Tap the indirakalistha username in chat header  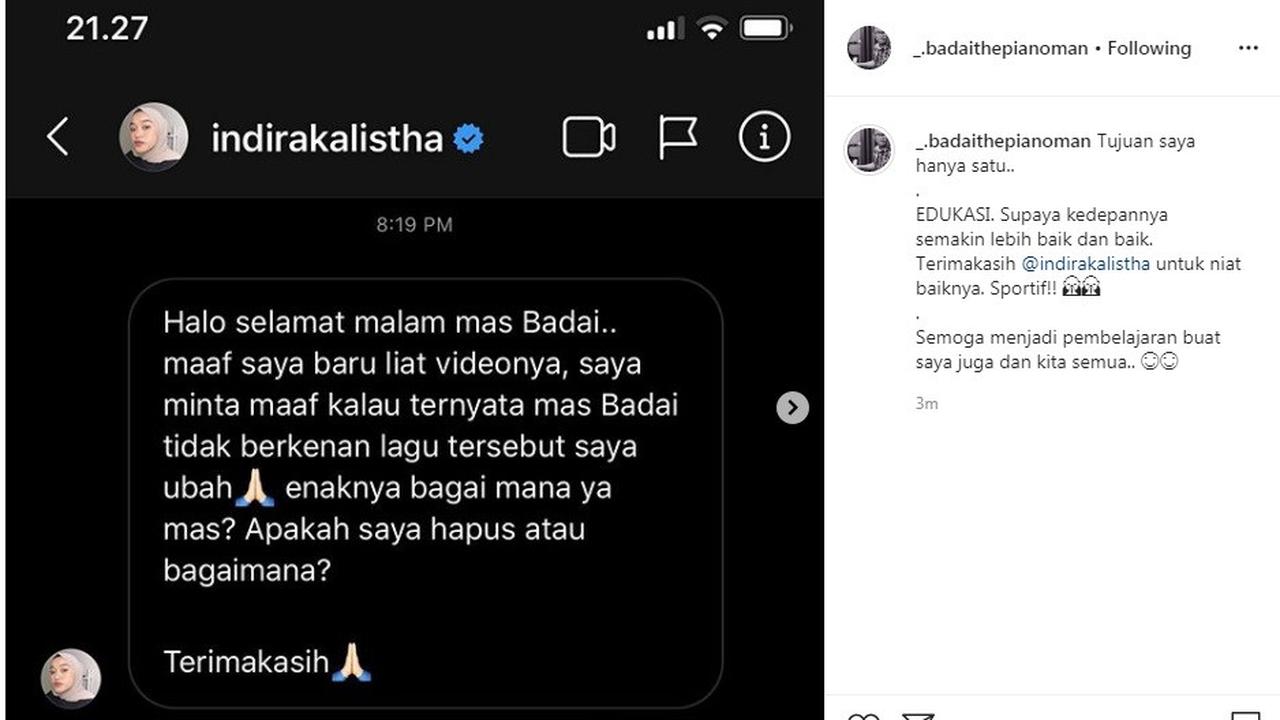pos(327,138)
